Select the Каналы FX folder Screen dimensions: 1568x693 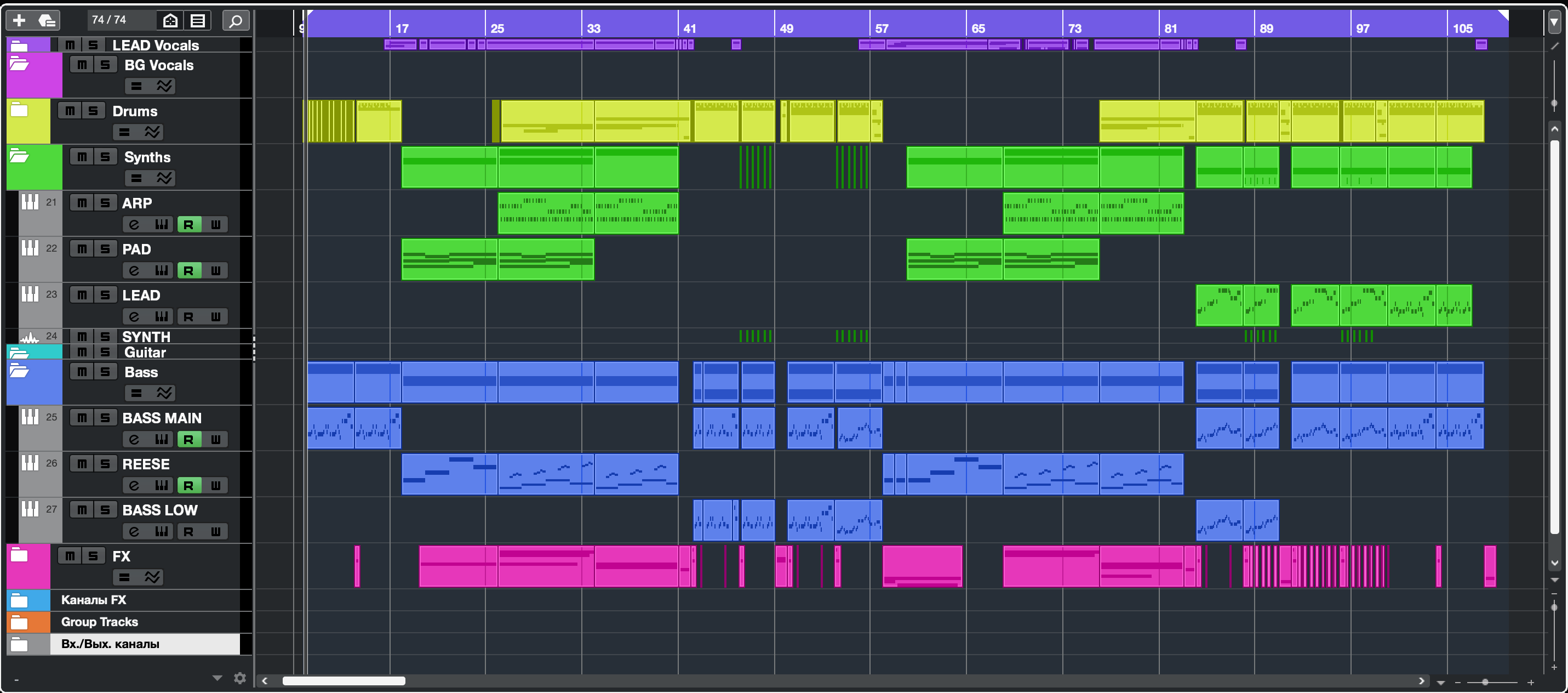[93, 600]
